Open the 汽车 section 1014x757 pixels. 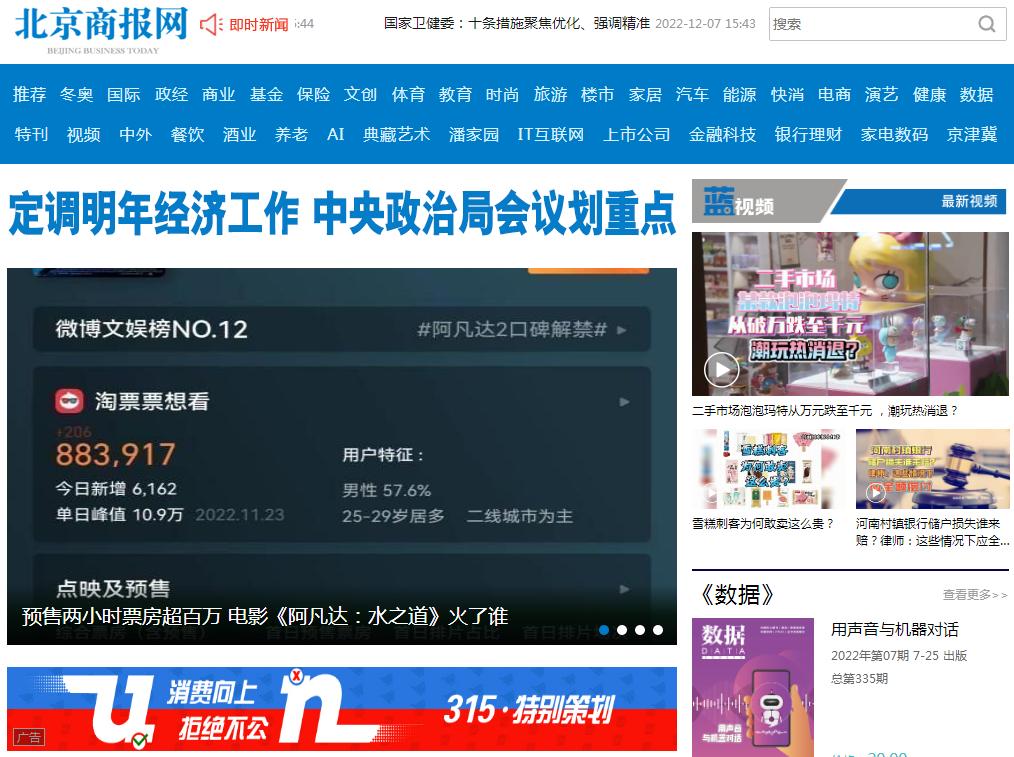click(x=693, y=94)
